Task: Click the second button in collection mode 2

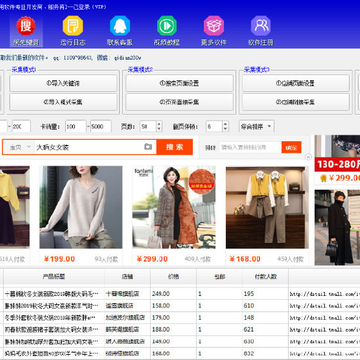Action: point(179,102)
